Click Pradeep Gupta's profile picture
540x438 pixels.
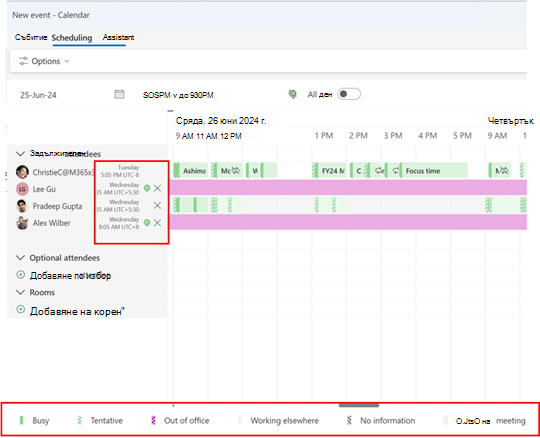[x=22, y=206]
